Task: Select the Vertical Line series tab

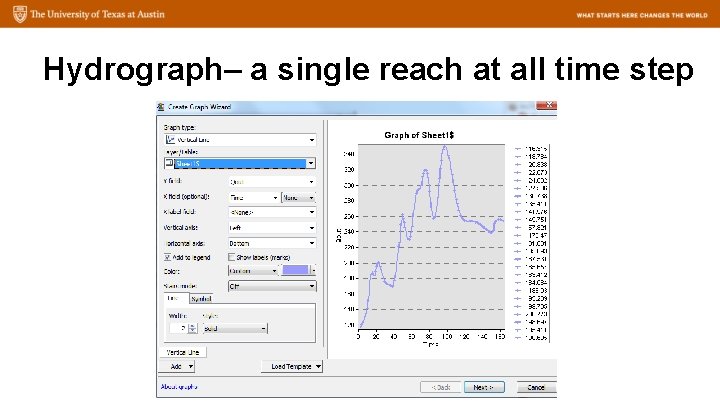Action: 183,352
